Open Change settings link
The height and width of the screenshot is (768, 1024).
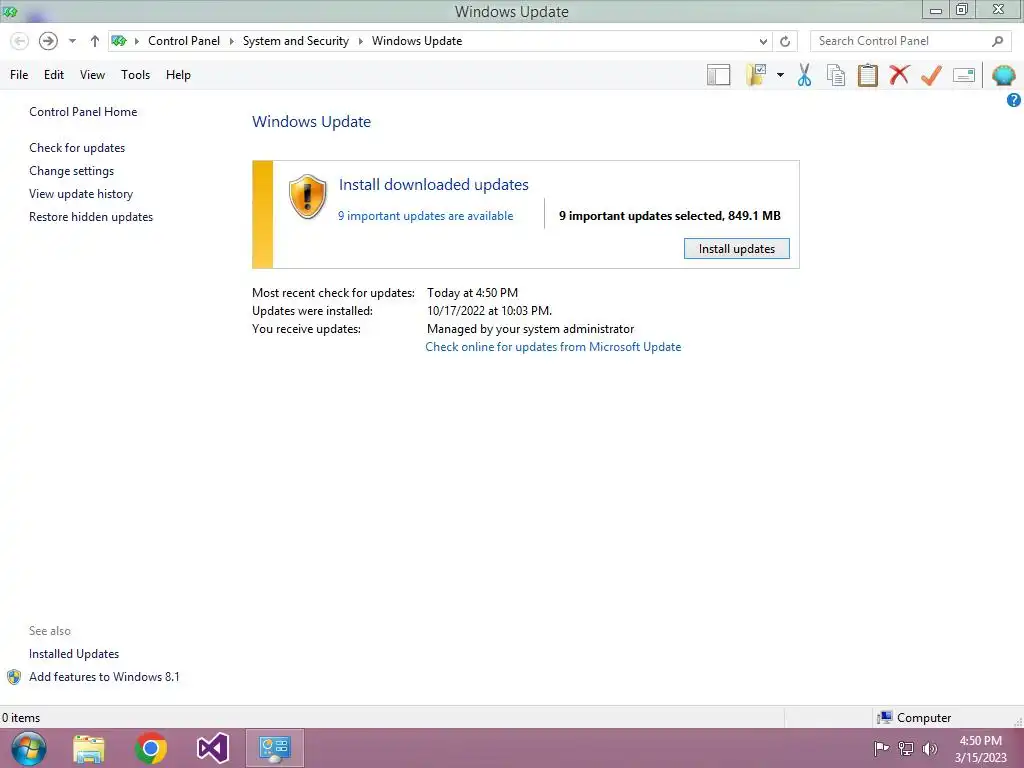pos(71,171)
